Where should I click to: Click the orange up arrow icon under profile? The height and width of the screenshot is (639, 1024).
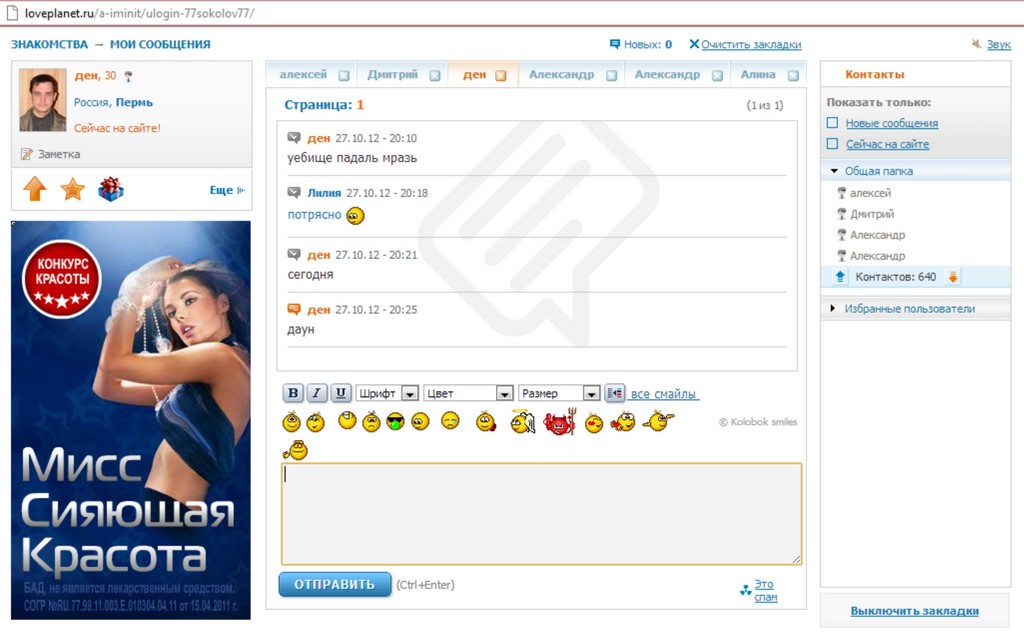(x=35, y=189)
